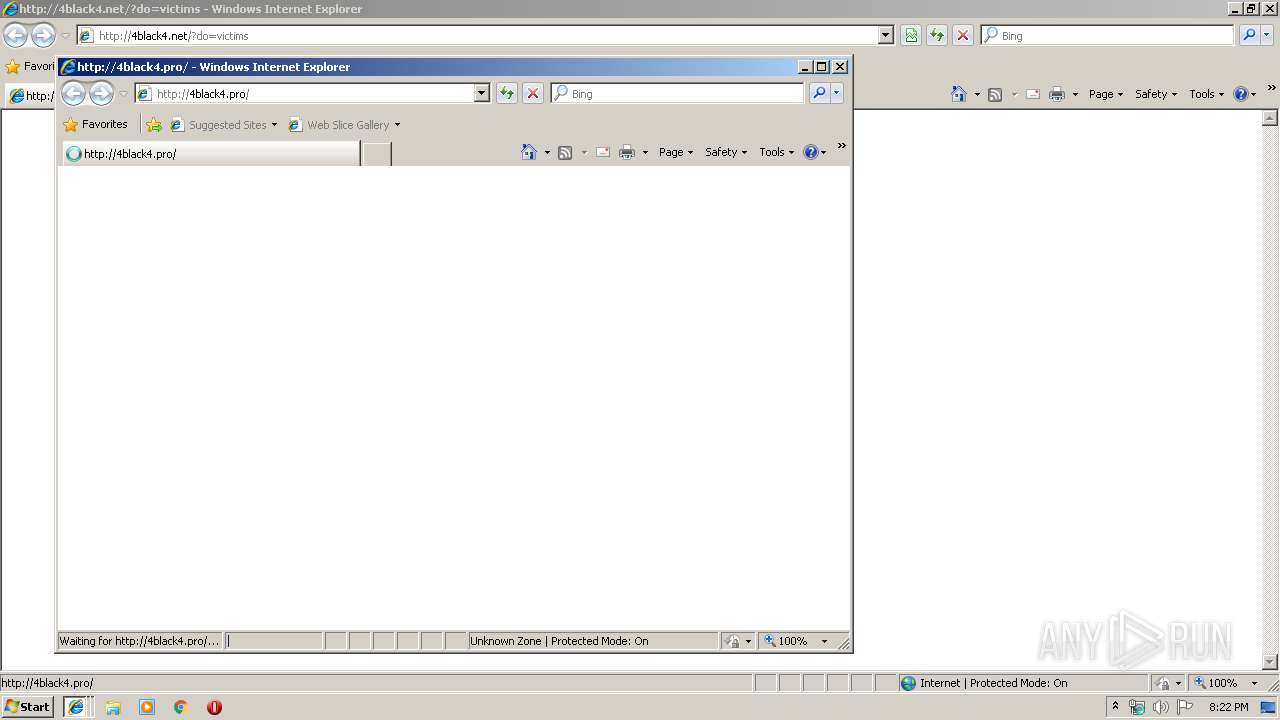This screenshot has height=720, width=1280.
Task: Open Chrome taskbar icon
Action: pos(181,707)
